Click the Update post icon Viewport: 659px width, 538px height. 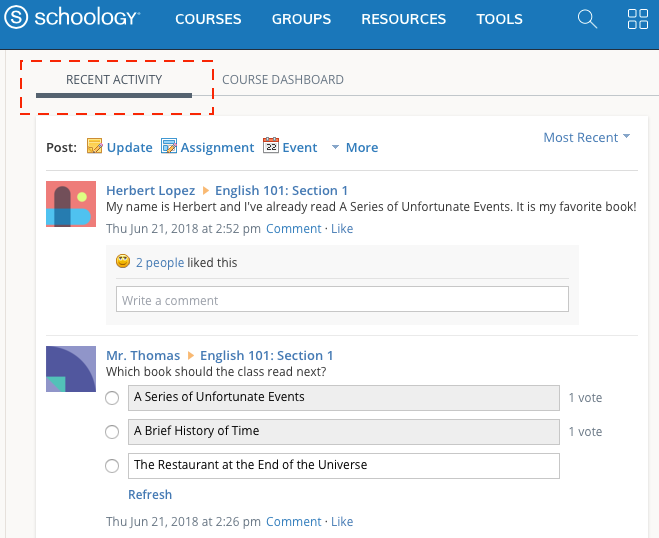point(95,146)
